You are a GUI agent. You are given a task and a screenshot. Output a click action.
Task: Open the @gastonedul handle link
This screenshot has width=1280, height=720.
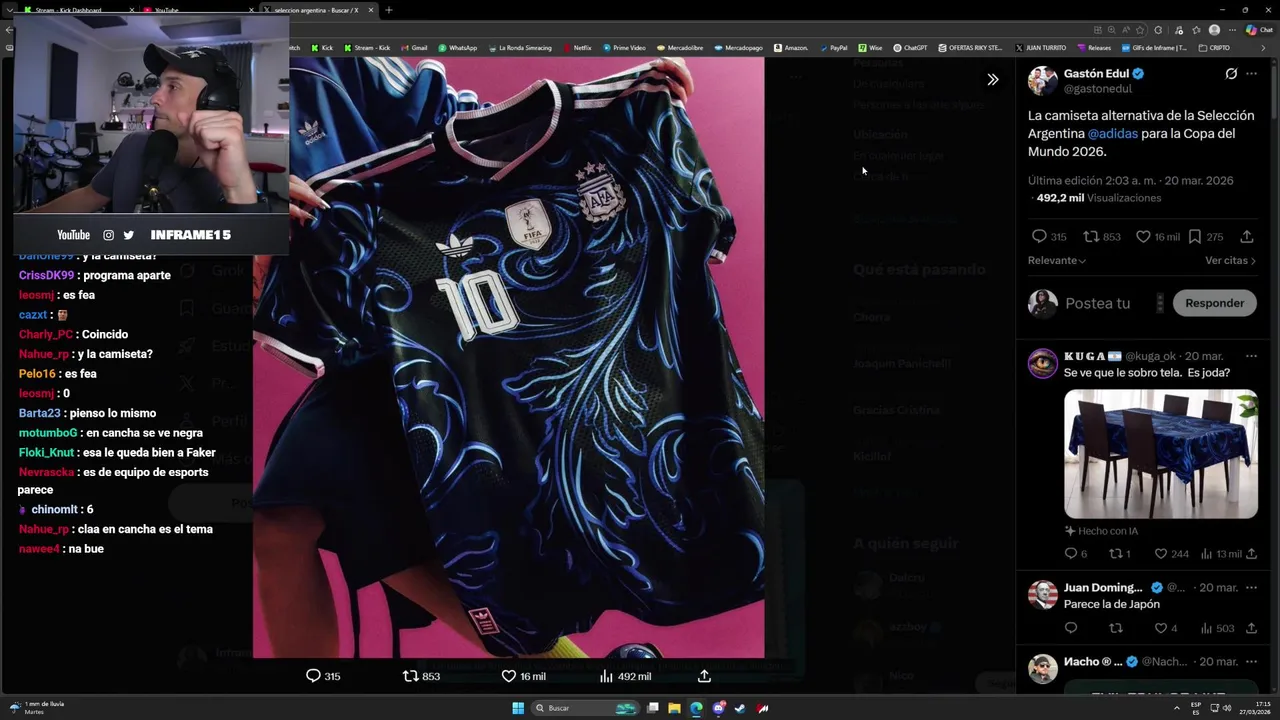(x=1098, y=89)
